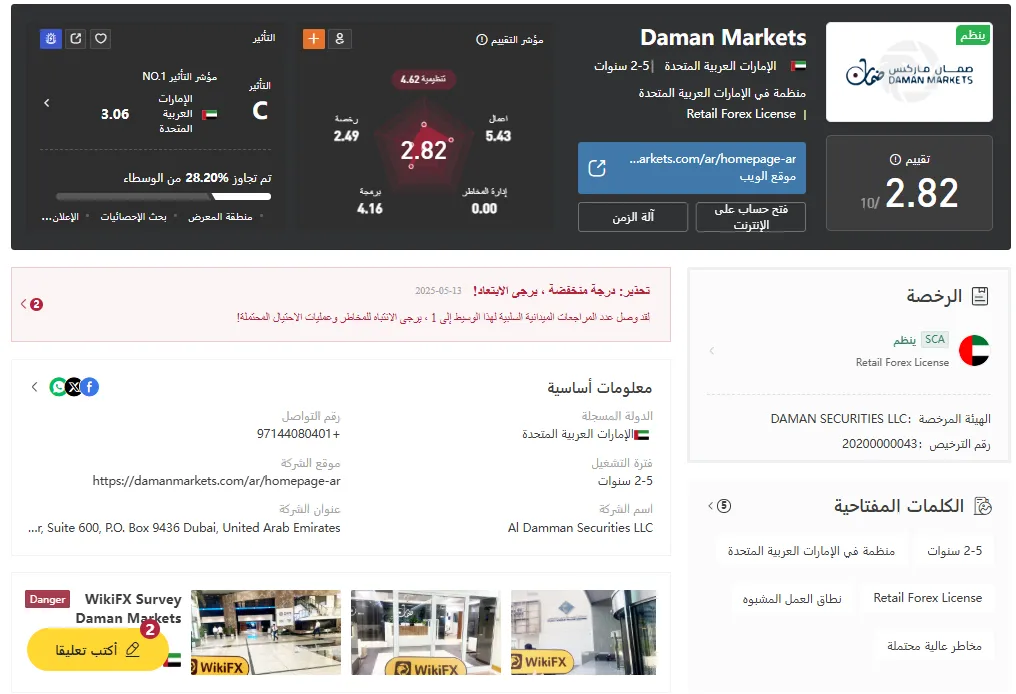Click the person profile icon beside plus

pyautogui.click(x=340, y=39)
